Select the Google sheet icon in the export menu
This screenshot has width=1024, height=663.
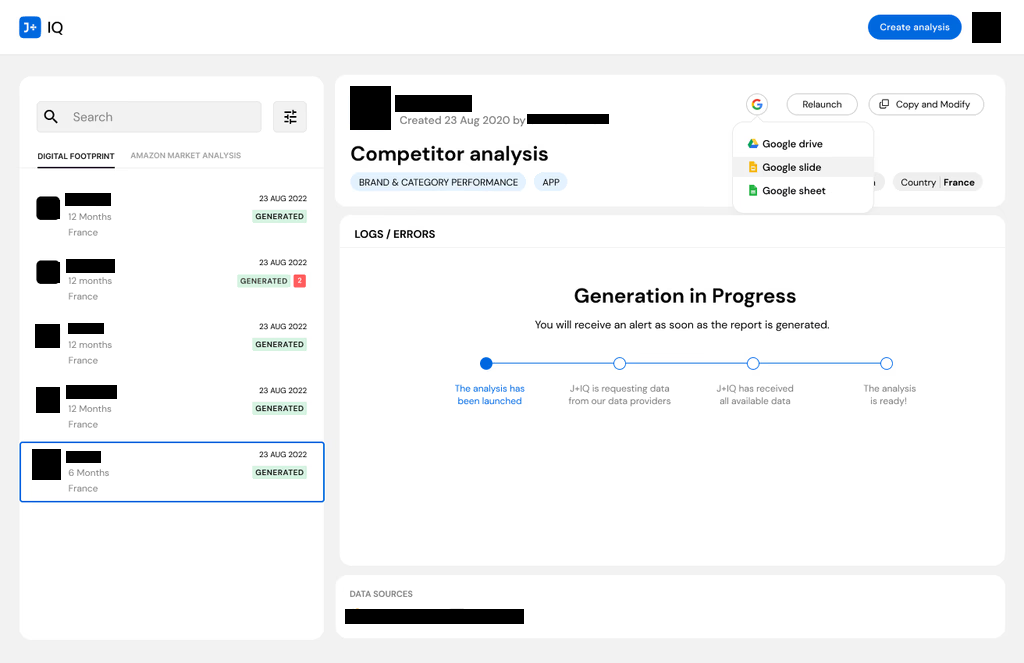pyautogui.click(x=753, y=190)
